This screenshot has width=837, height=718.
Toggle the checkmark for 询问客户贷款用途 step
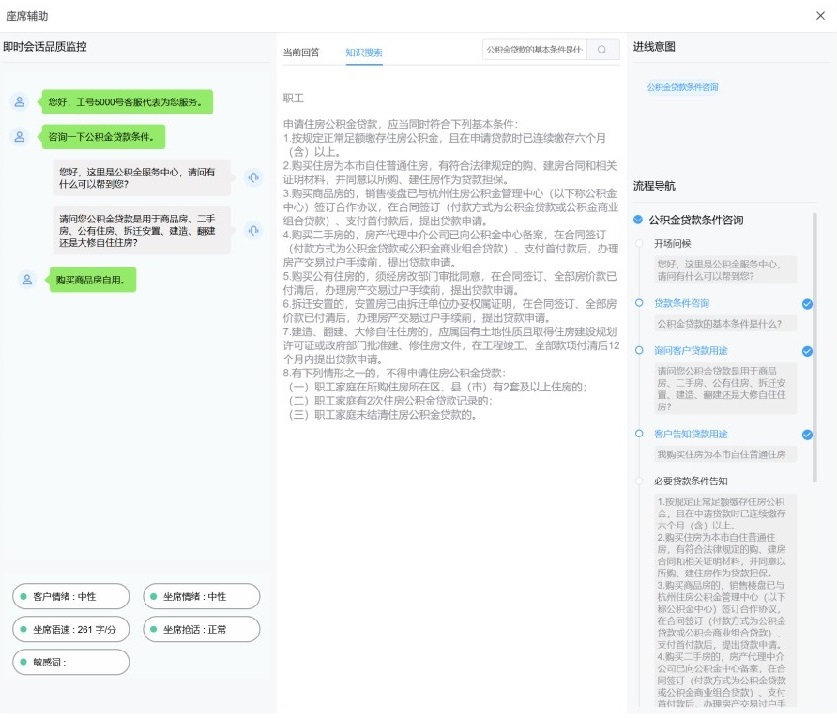pyautogui.click(x=807, y=351)
